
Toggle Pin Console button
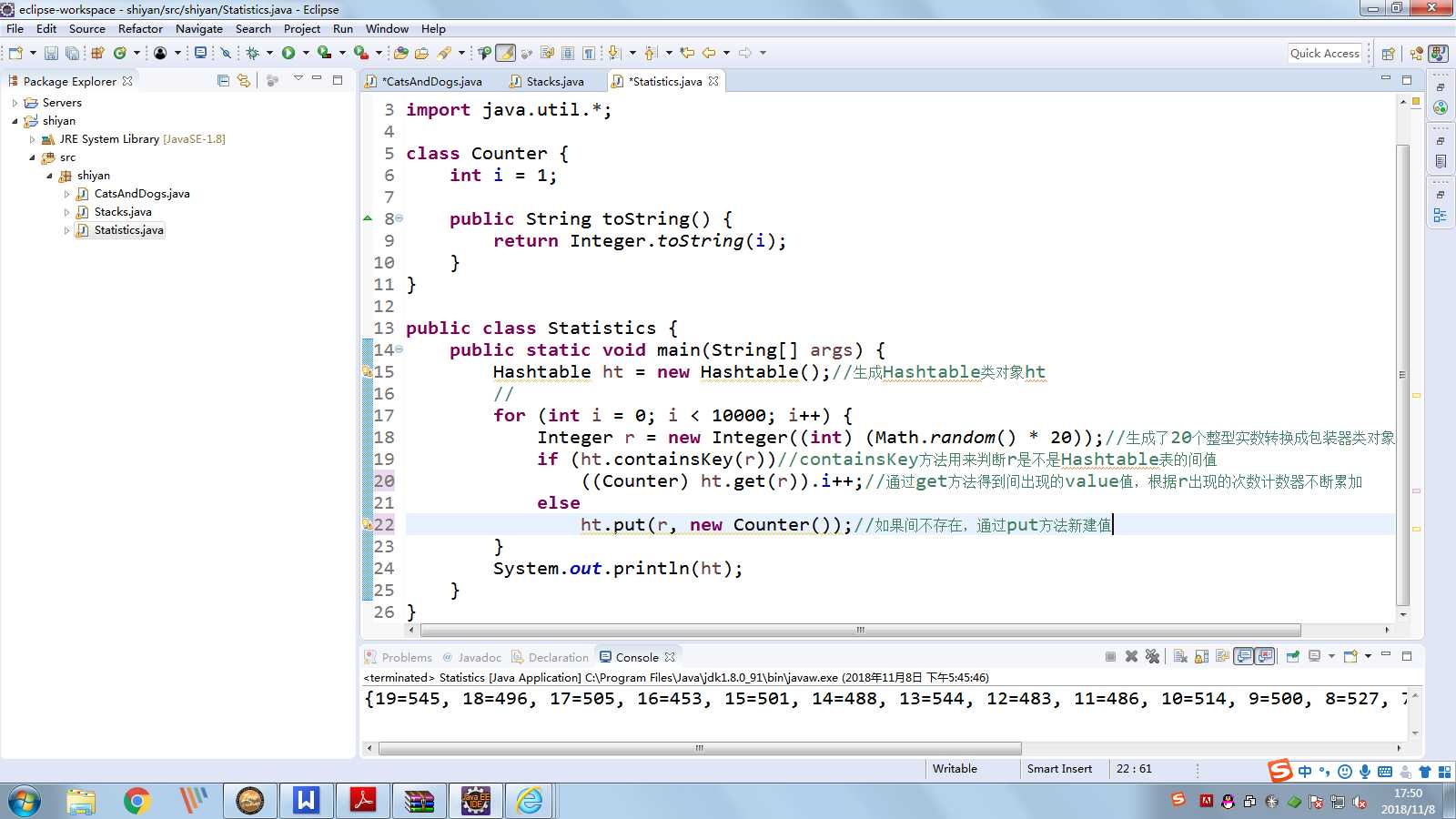pos(1292,656)
